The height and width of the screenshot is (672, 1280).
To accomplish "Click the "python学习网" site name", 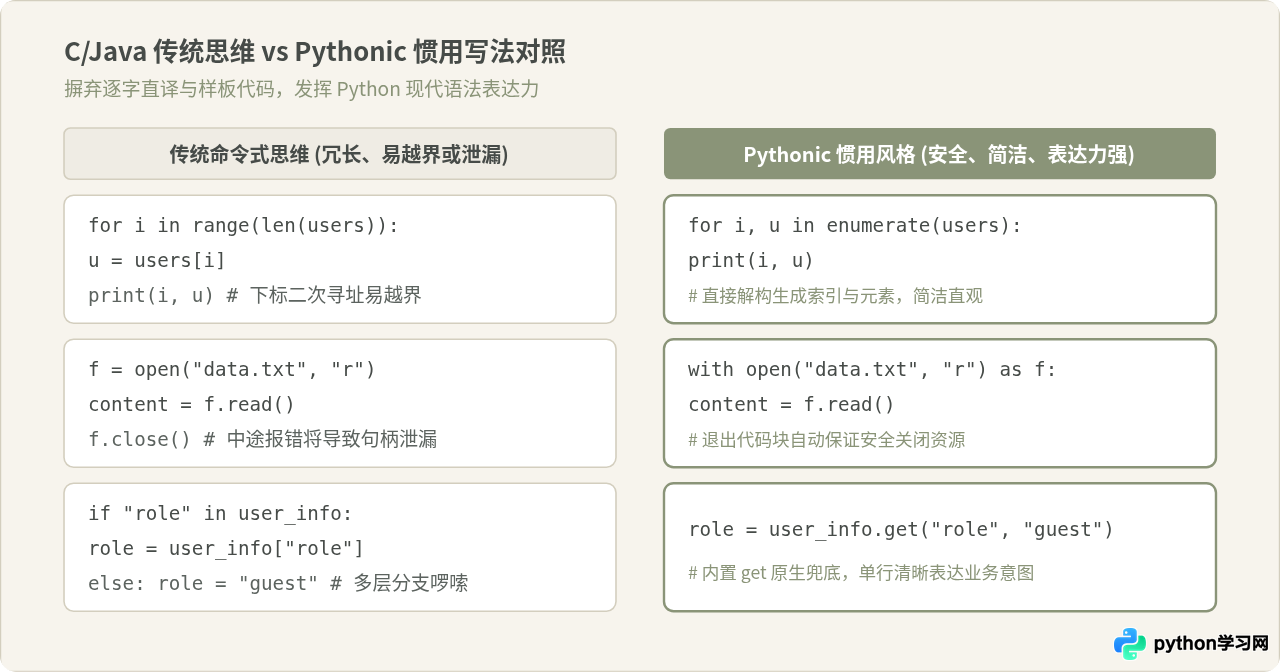I will click(1211, 644).
